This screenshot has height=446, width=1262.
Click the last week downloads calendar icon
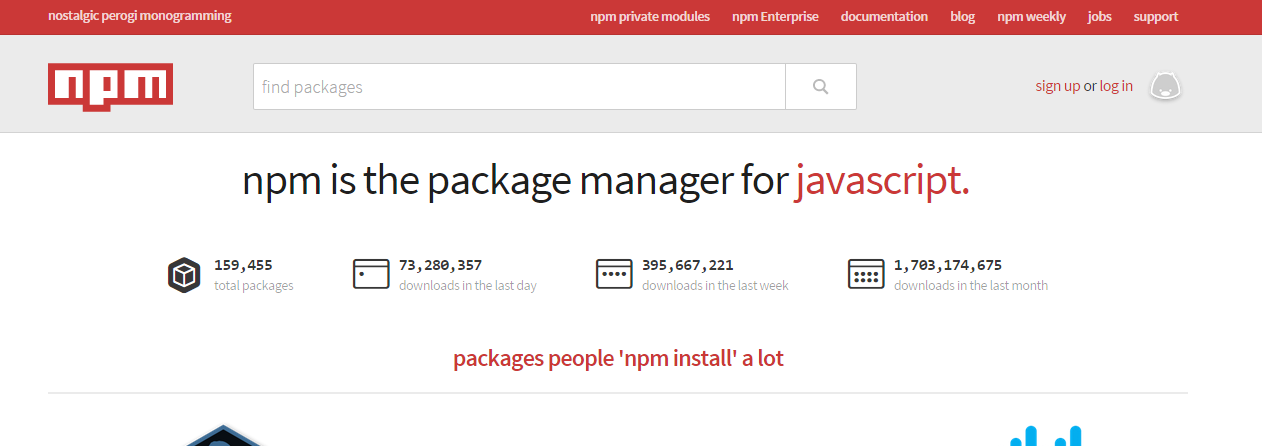614,274
